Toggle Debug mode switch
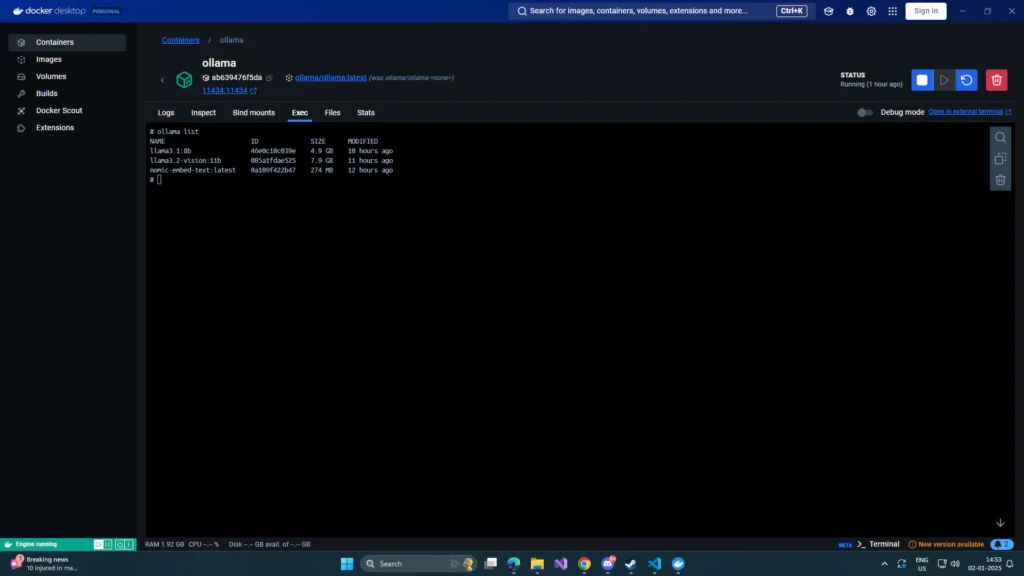The width and height of the screenshot is (1024, 576). coord(865,112)
